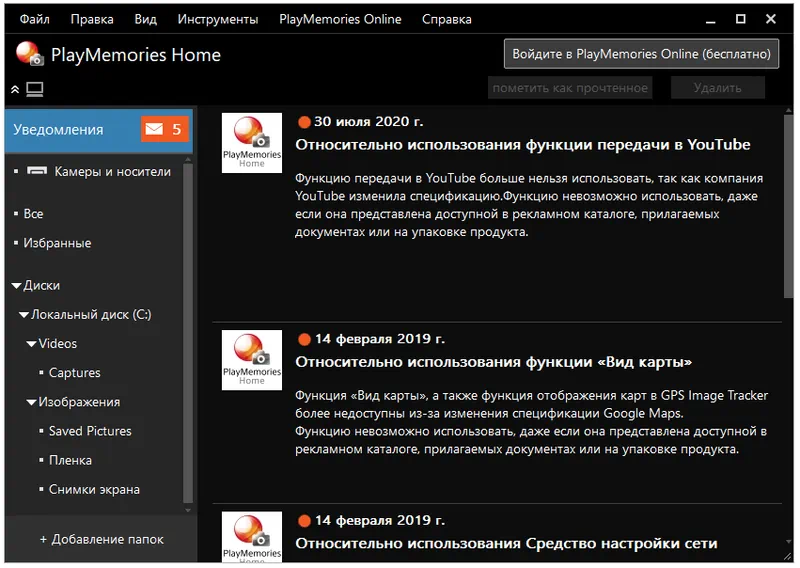
Task: Click the Камеры и носители drive icon
Action: (x=37, y=171)
